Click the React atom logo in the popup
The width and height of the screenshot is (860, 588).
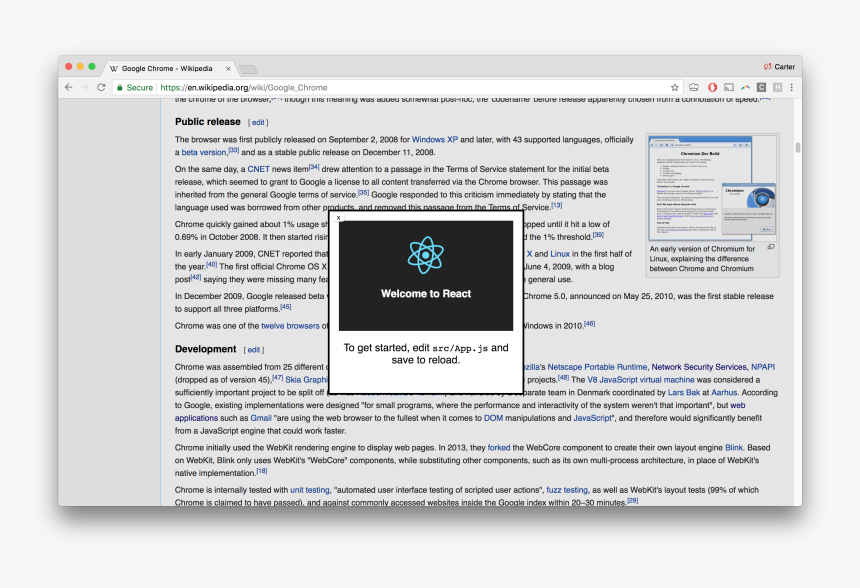point(426,255)
